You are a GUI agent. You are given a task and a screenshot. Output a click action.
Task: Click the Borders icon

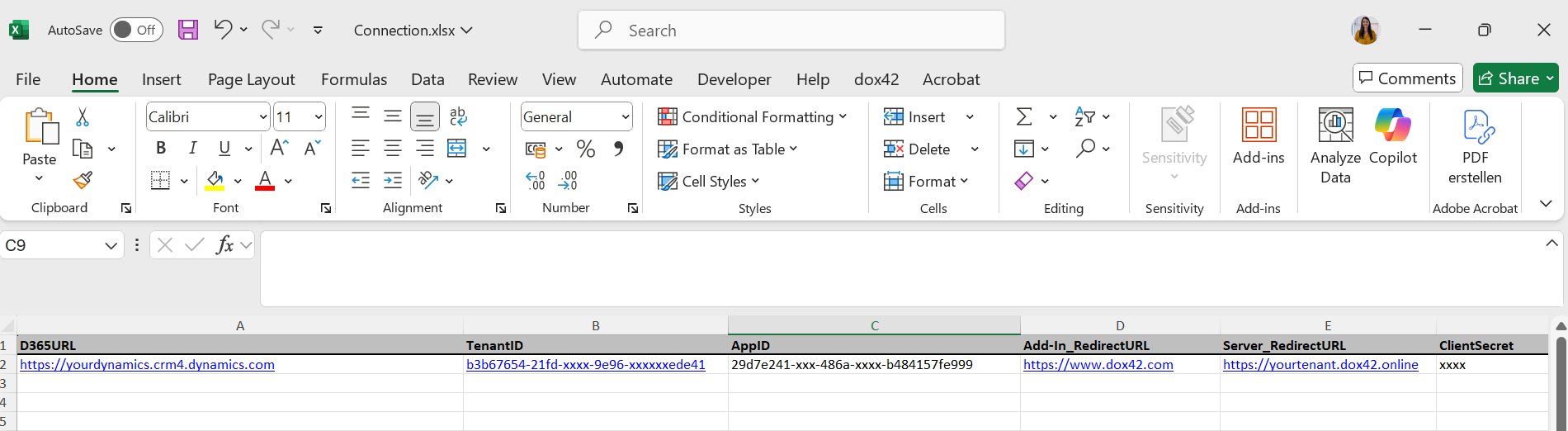click(161, 180)
